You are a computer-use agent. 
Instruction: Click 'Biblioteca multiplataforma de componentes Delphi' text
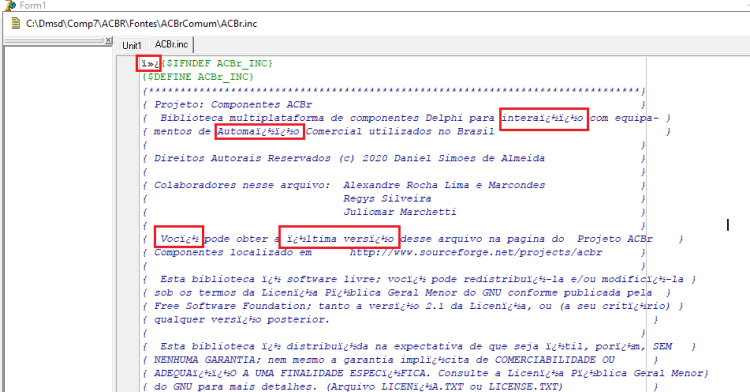pyautogui.click(x=311, y=118)
